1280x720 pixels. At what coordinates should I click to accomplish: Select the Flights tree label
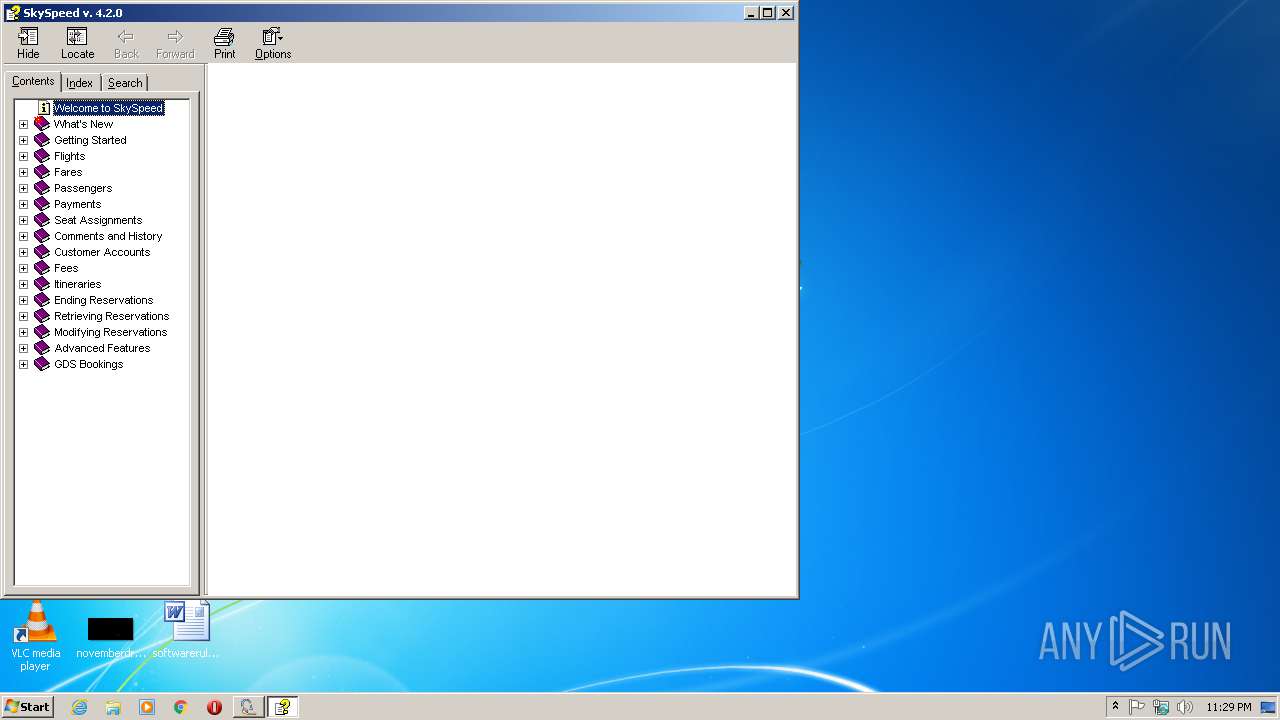70,156
